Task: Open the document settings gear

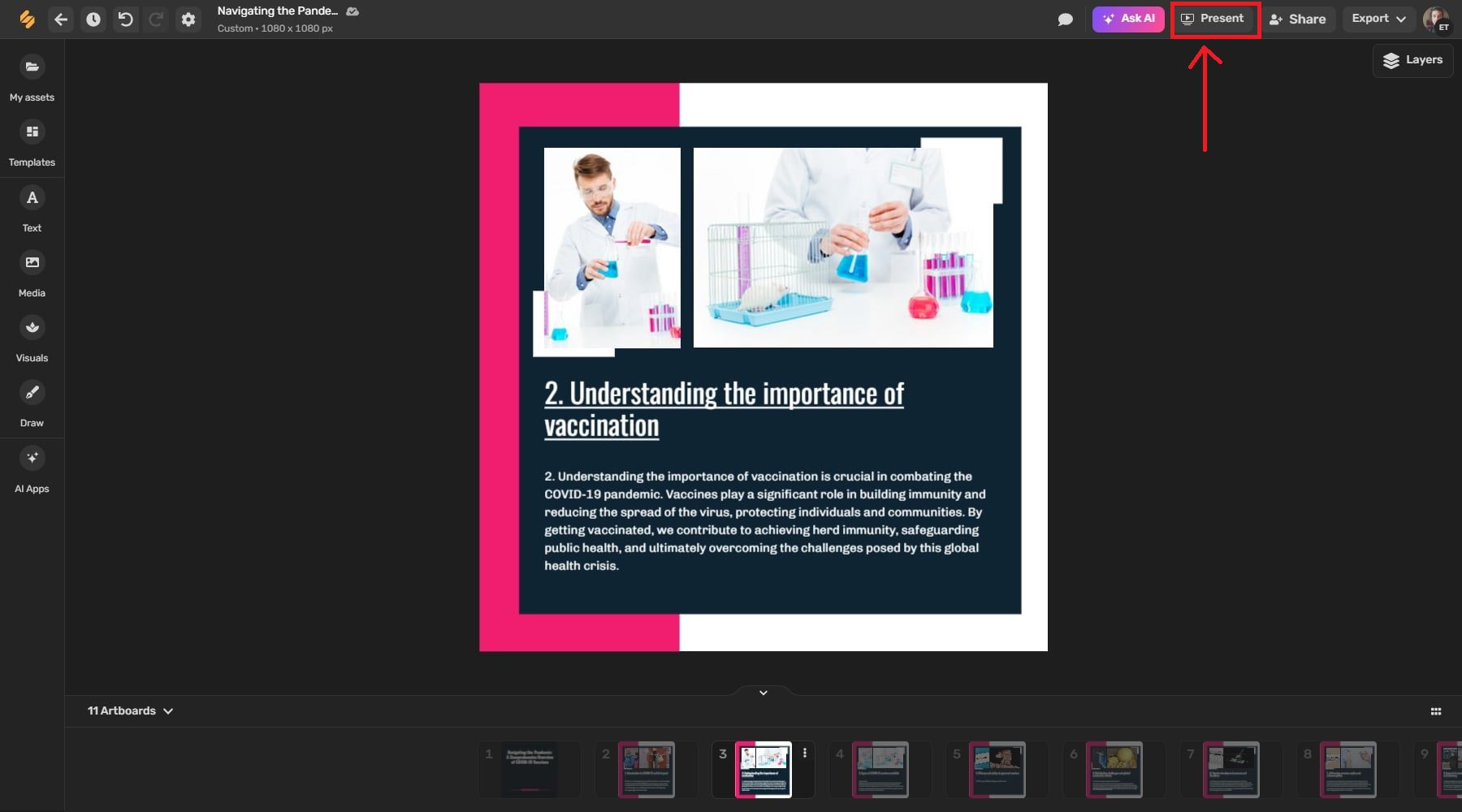Action: click(x=188, y=19)
